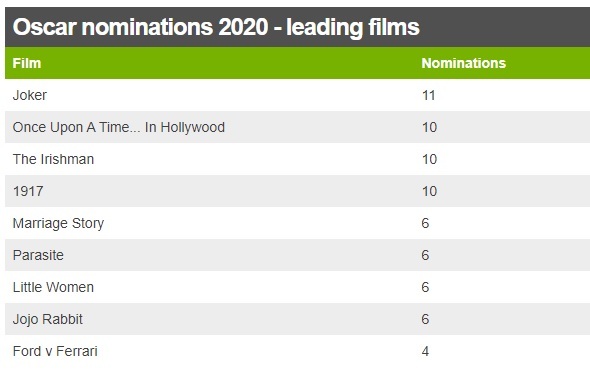Click Marriage Story's nomination count
The height and width of the screenshot is (375, 590).
pyautogui.click(x=425, y=223)
